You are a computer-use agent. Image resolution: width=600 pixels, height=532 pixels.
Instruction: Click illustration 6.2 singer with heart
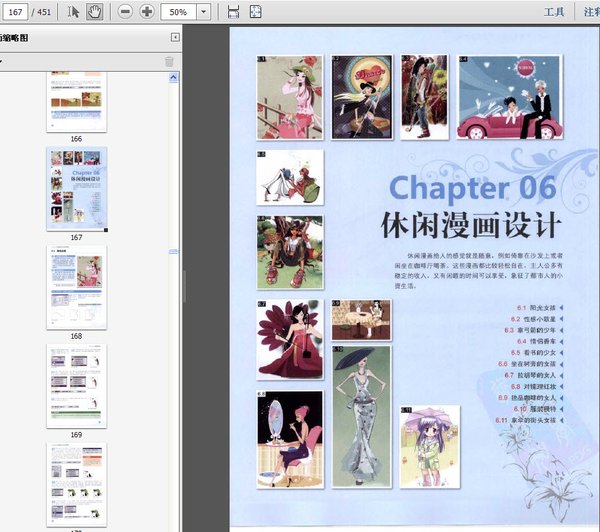pyautogui.click(x=362, y=97)
